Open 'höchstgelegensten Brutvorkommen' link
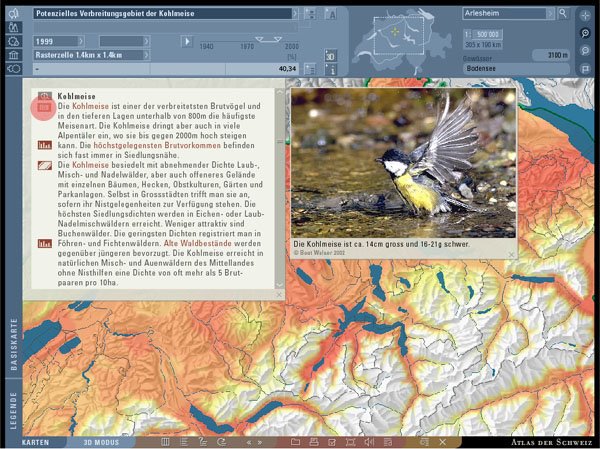 157,145
